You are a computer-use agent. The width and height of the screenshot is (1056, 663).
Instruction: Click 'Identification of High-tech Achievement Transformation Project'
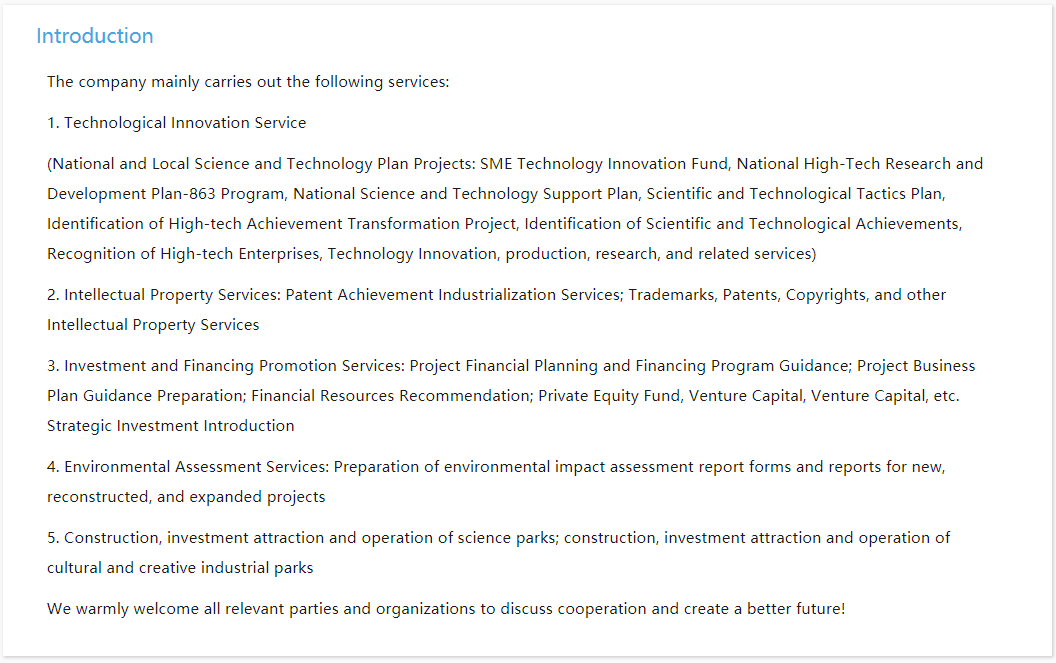coord(281,224)
